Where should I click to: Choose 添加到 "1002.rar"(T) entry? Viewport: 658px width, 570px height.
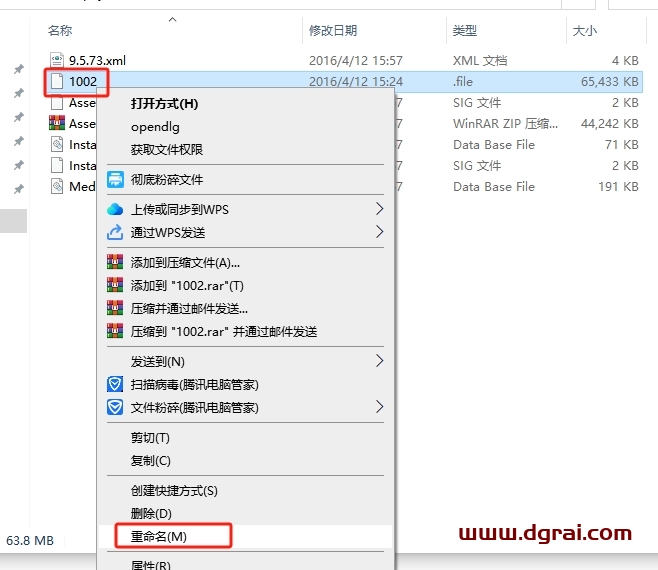(187, 286)
